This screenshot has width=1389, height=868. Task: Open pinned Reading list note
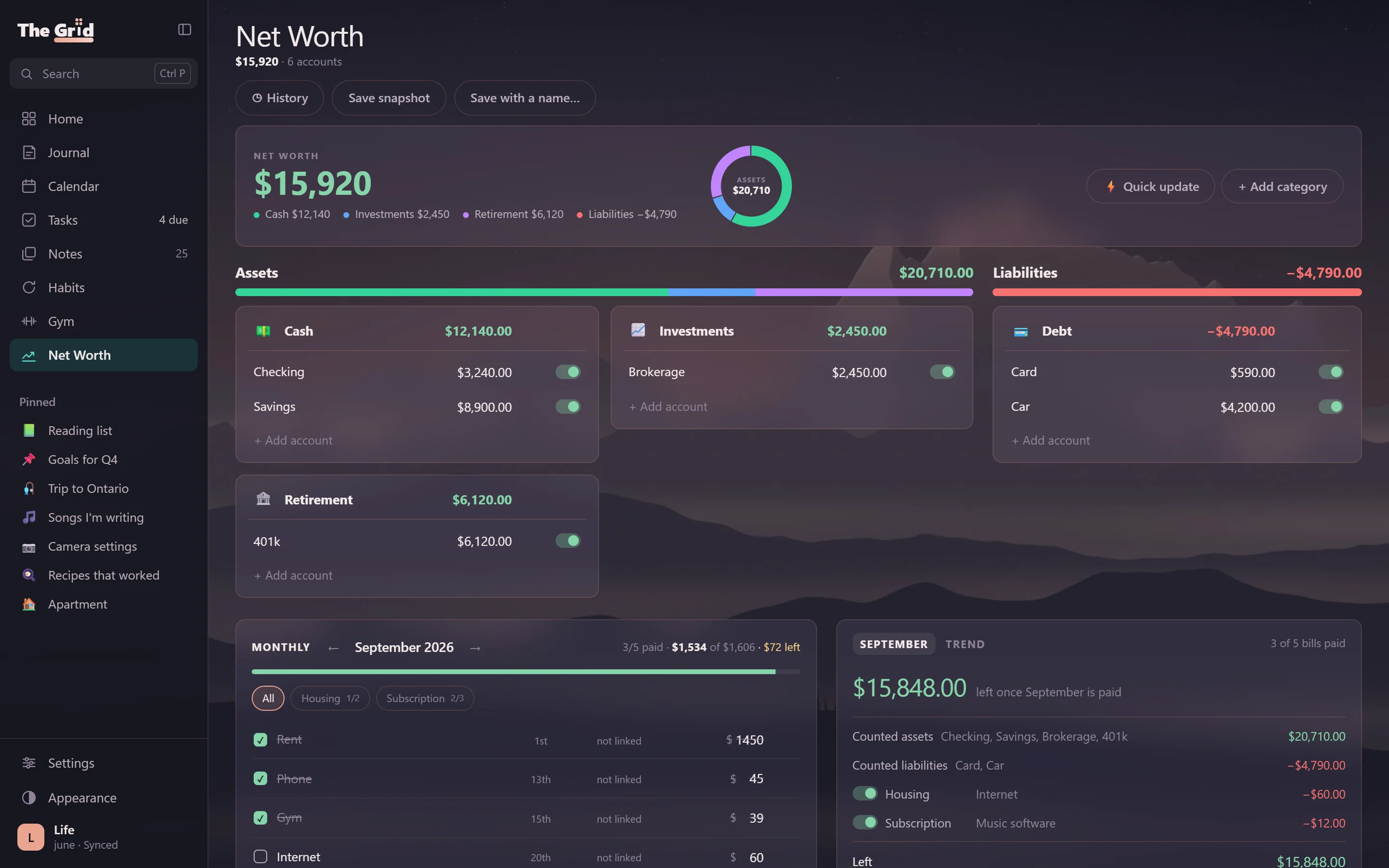pos(103,431)
